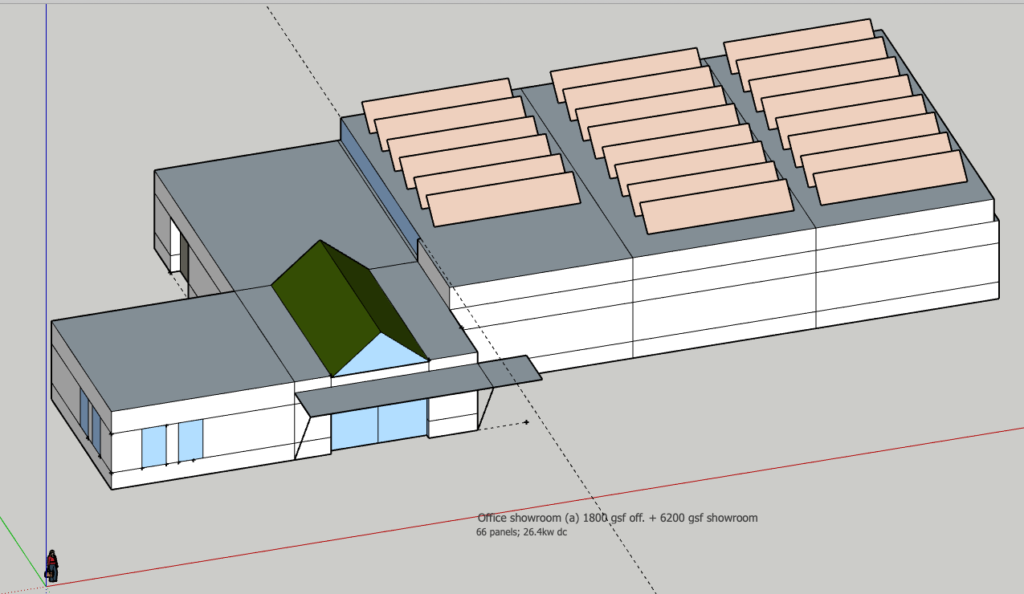Select the front-most solar panel of the six-panel array
The height and width of the screenshot is (594, 1024).
pos(504,199)
